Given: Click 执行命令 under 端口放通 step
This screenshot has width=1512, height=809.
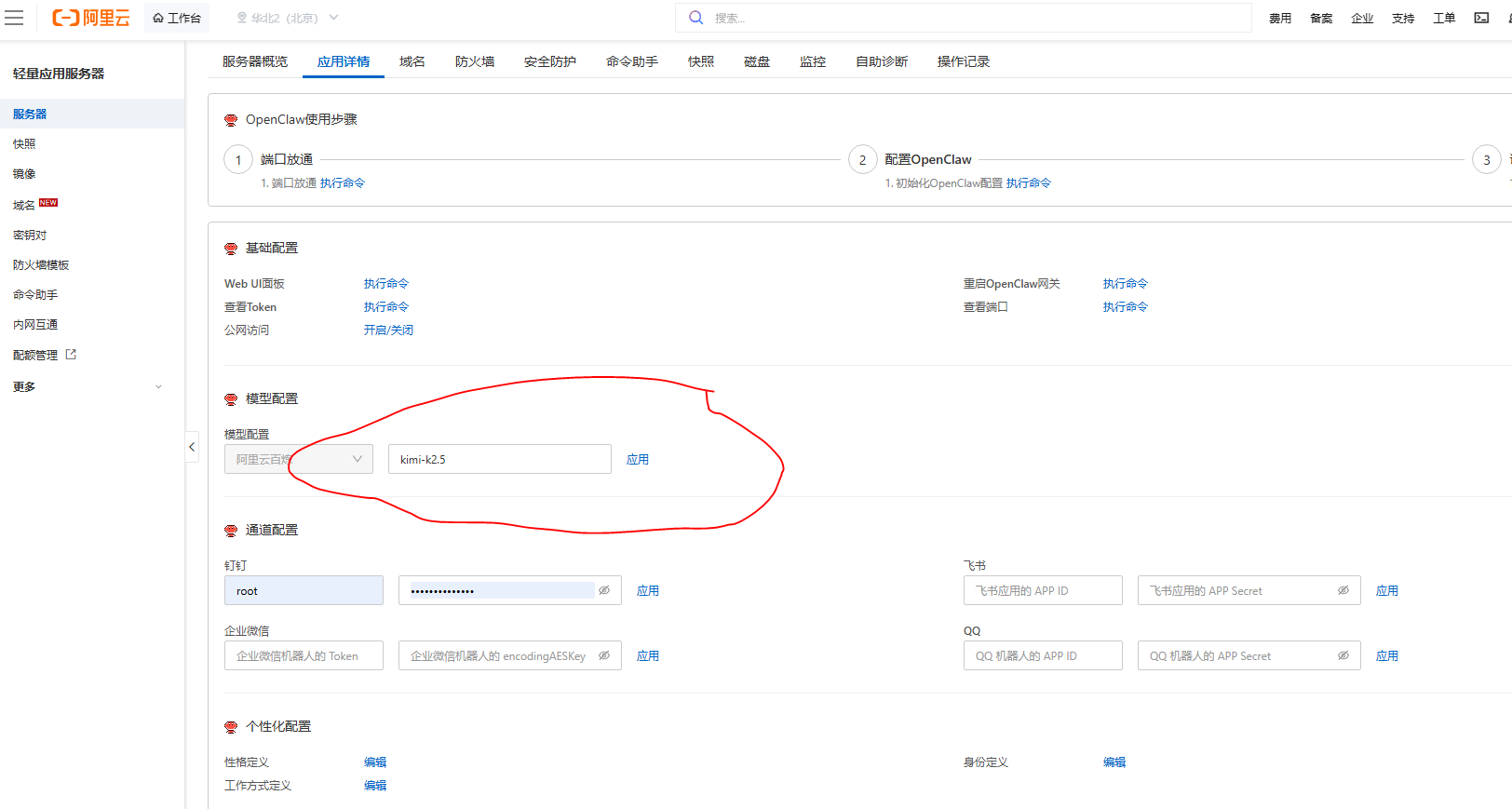Looking at the screenshot, I should tap(343, 183).
